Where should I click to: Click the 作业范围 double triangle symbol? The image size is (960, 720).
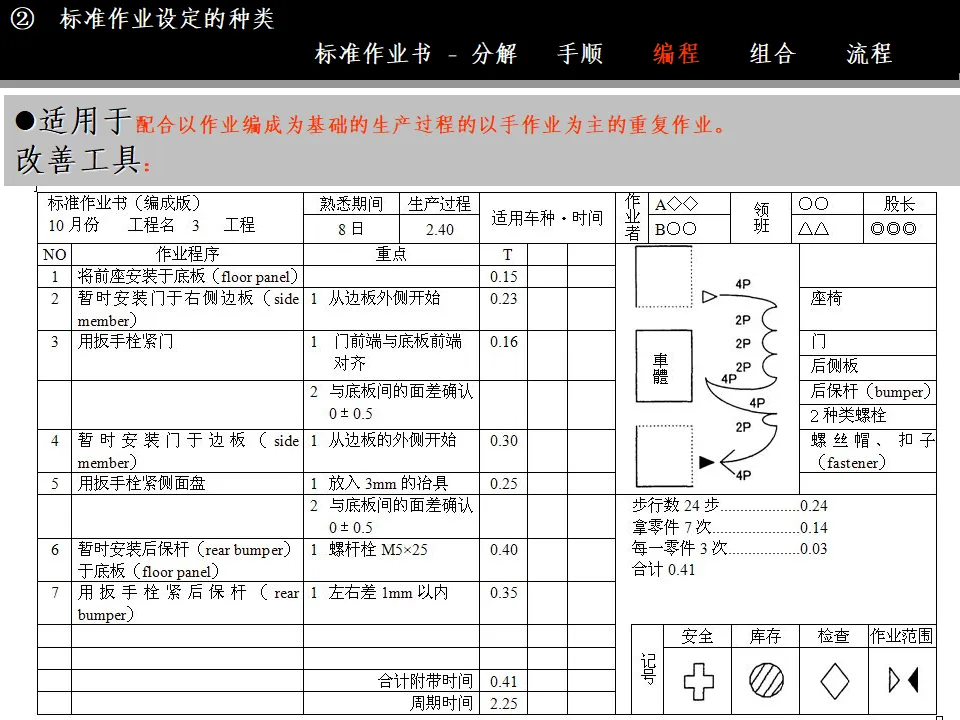tap(903, 680)
